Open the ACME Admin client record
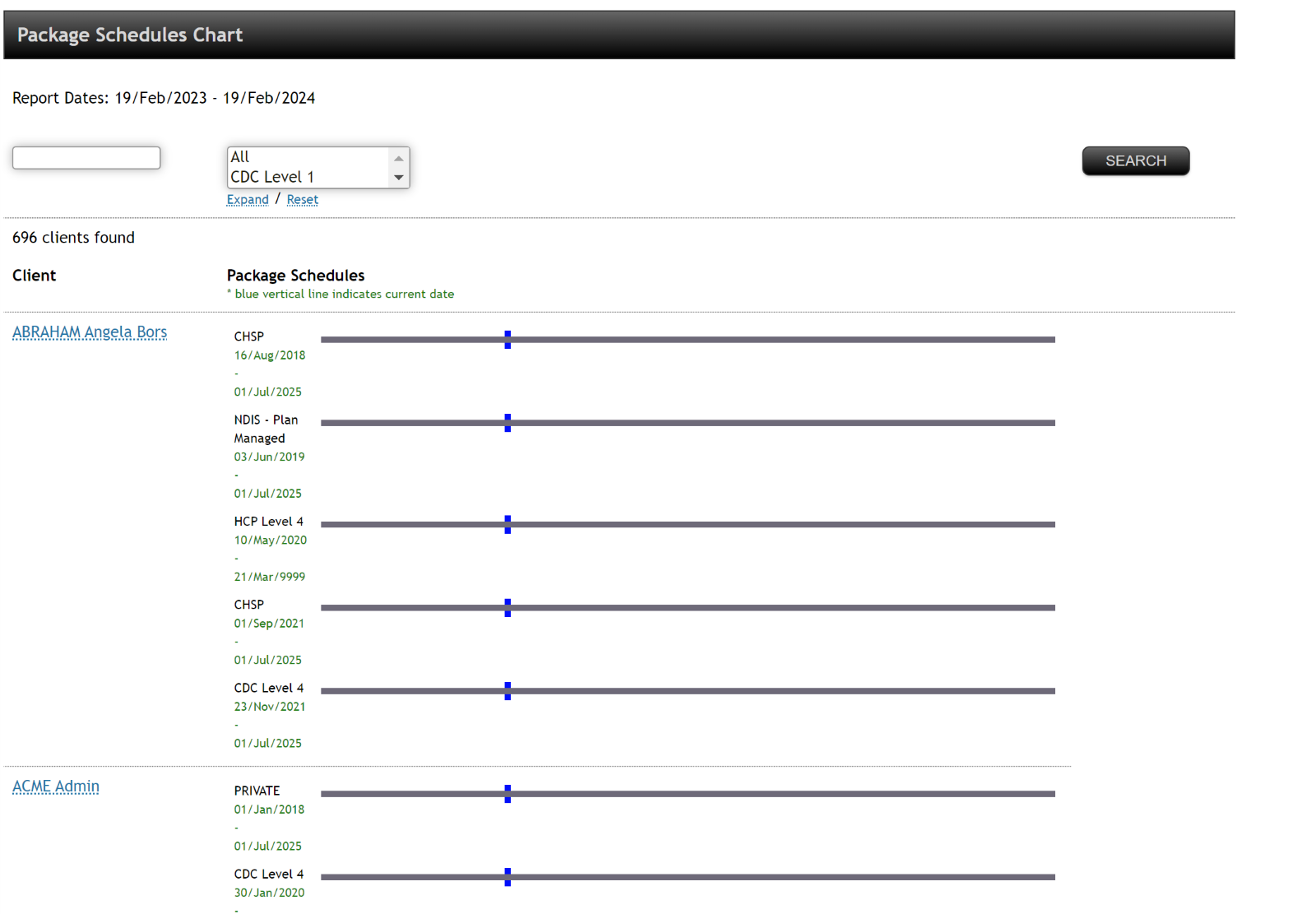 point(55,786)
